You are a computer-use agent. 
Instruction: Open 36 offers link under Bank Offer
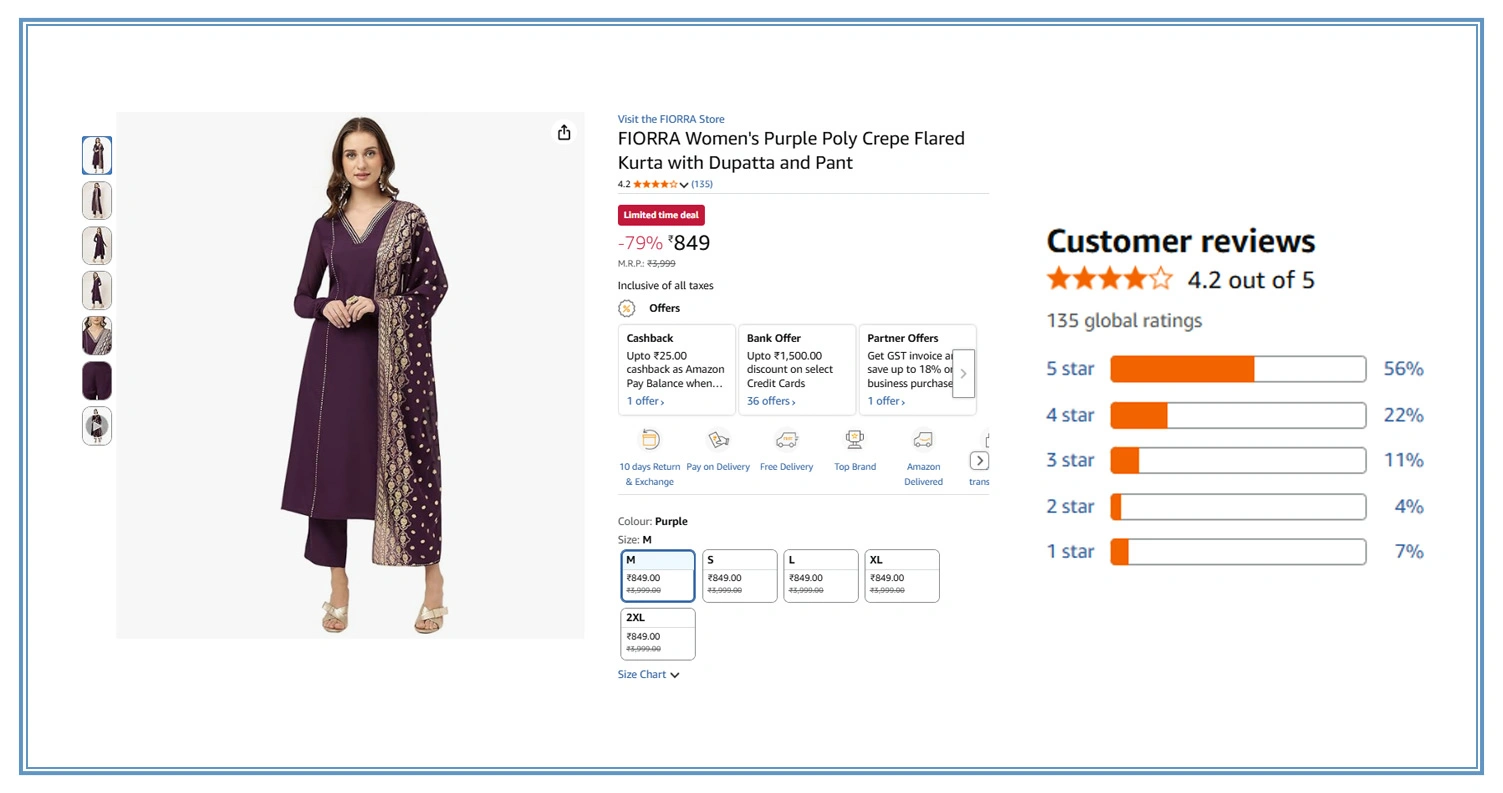pyautogui.click(x=771, y=401)
